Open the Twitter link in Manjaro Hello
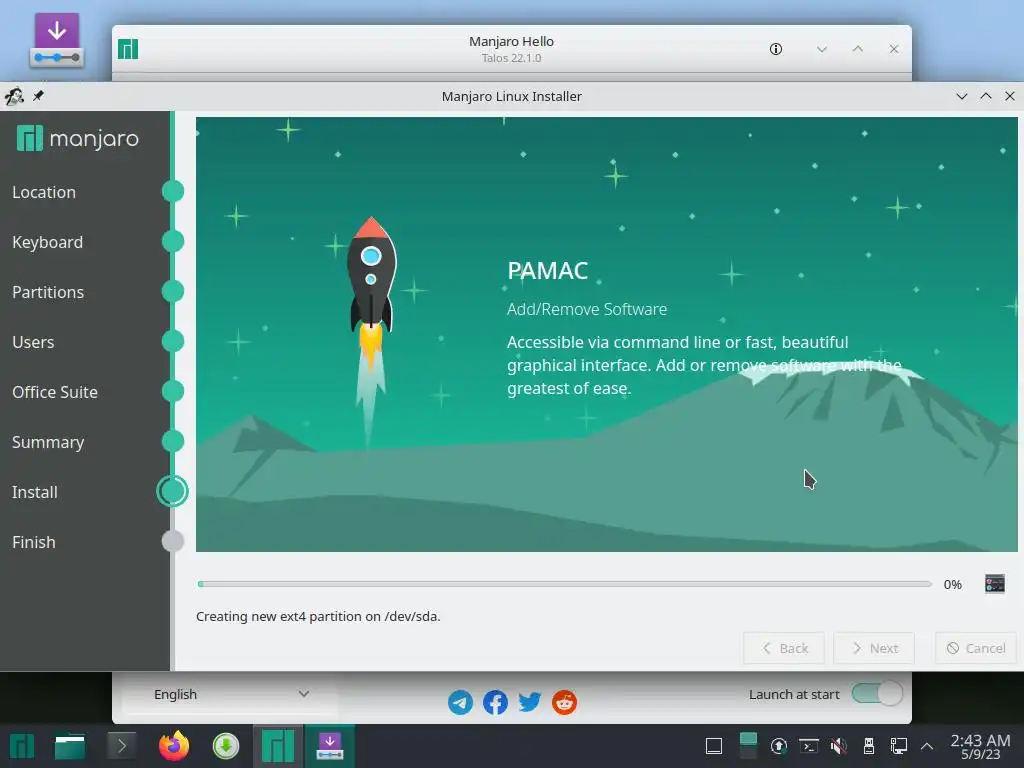The height and width of the screenshot is (768, 1024). click(x=530, y=702)
